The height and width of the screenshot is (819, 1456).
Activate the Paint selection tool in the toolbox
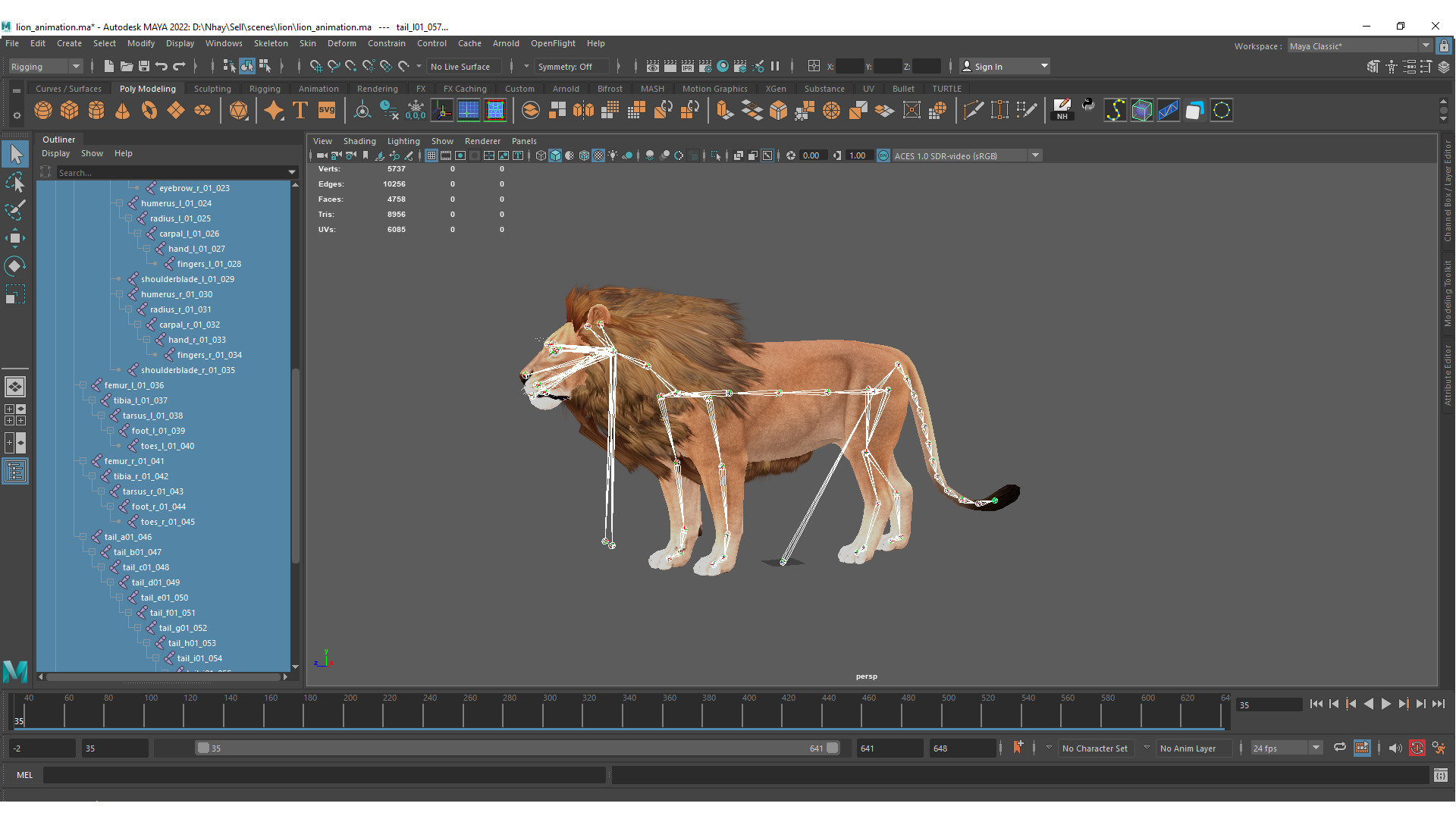point(15,210)
